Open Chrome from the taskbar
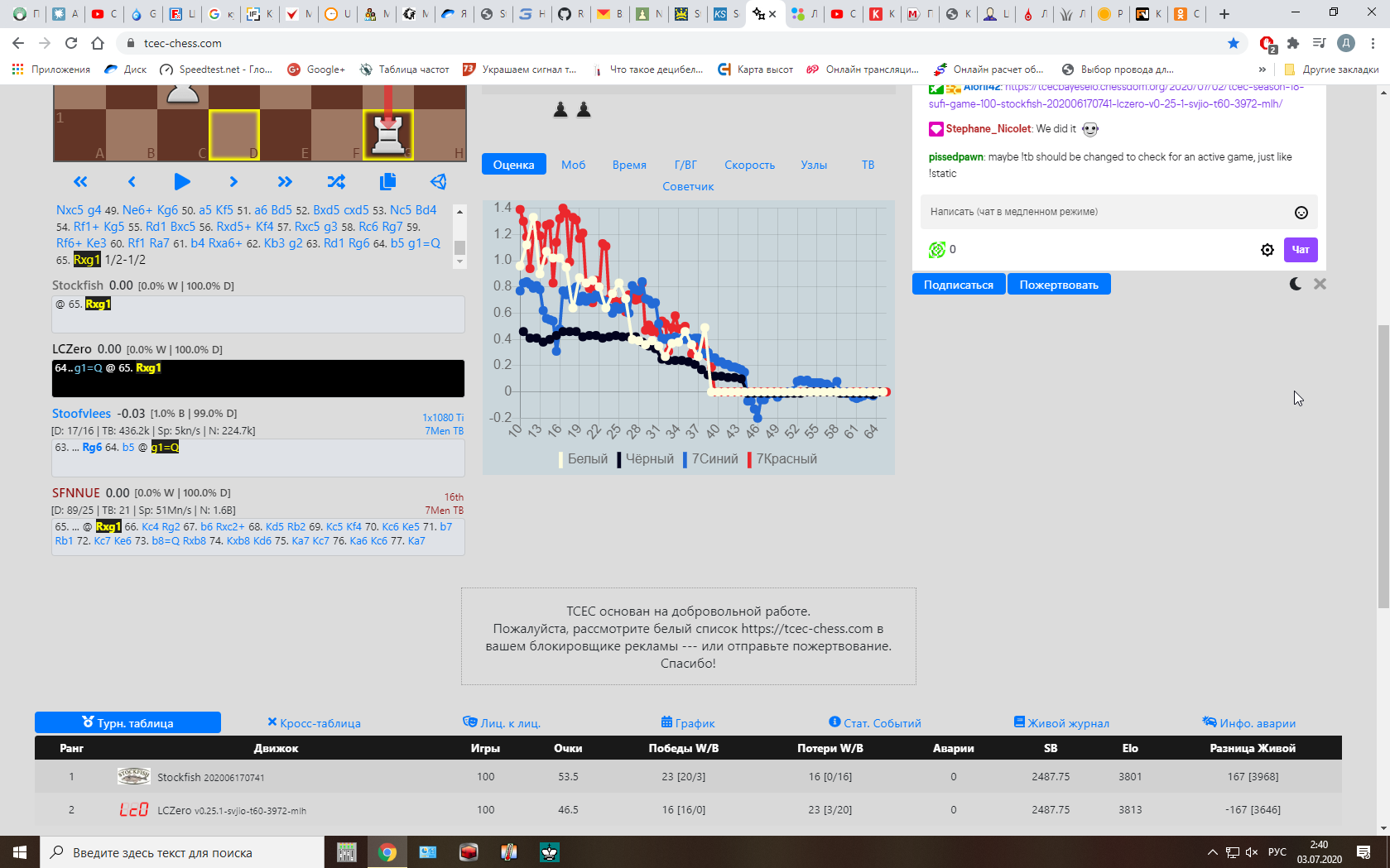Screen dimensions: 1390x868 (x=387, y=852)
